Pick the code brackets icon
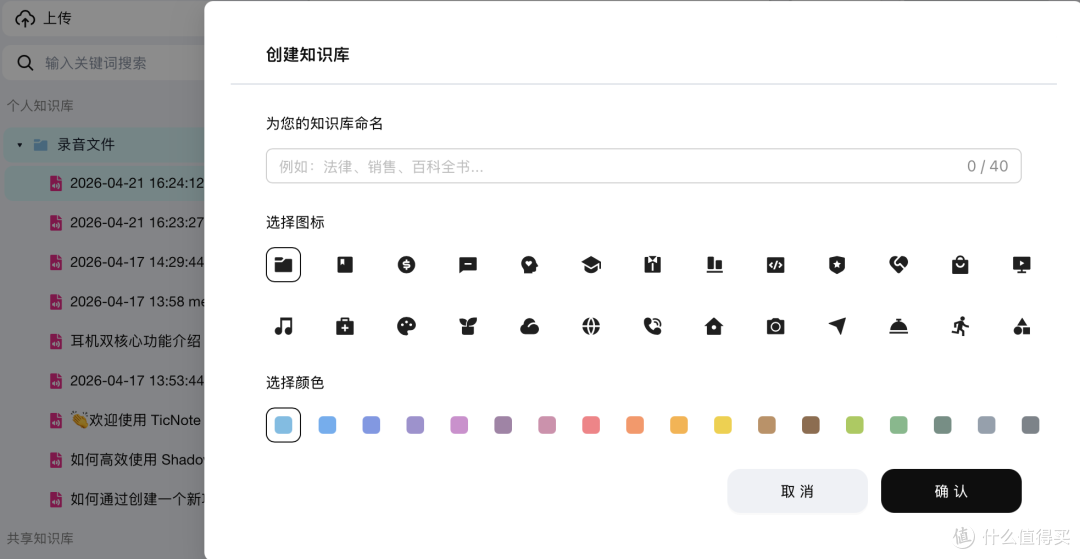 pyautogui.click(x=776, y=264)
